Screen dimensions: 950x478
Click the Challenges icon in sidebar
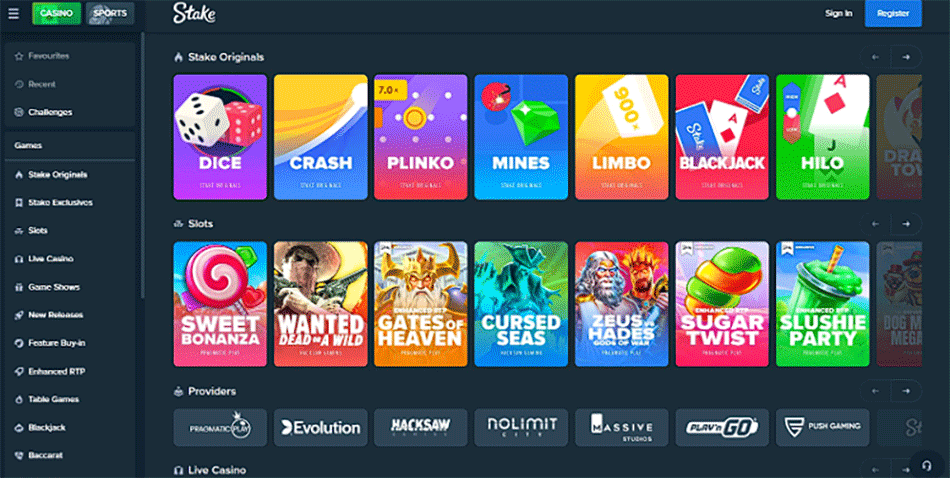(x=19, y=112)
